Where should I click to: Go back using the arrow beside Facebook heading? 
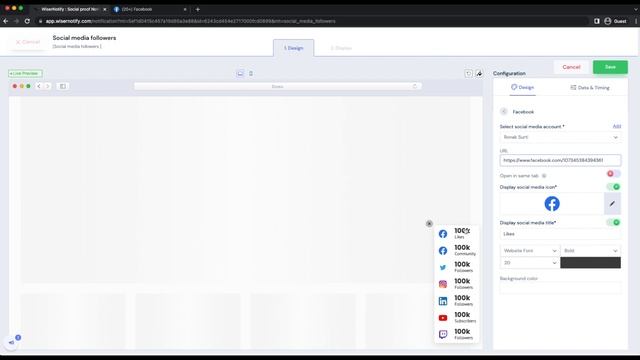(x=504, y=111)
